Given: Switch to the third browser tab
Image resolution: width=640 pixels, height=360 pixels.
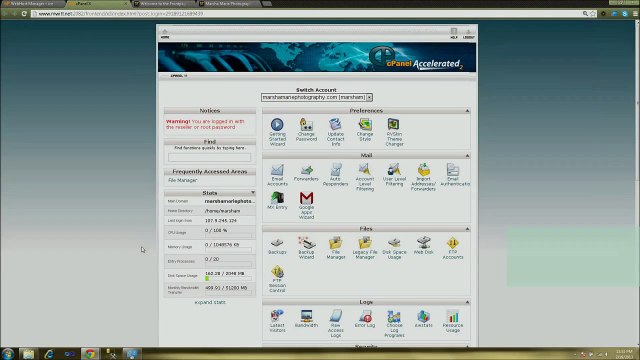Looking at the screenshot, I should tap(163, 3).
